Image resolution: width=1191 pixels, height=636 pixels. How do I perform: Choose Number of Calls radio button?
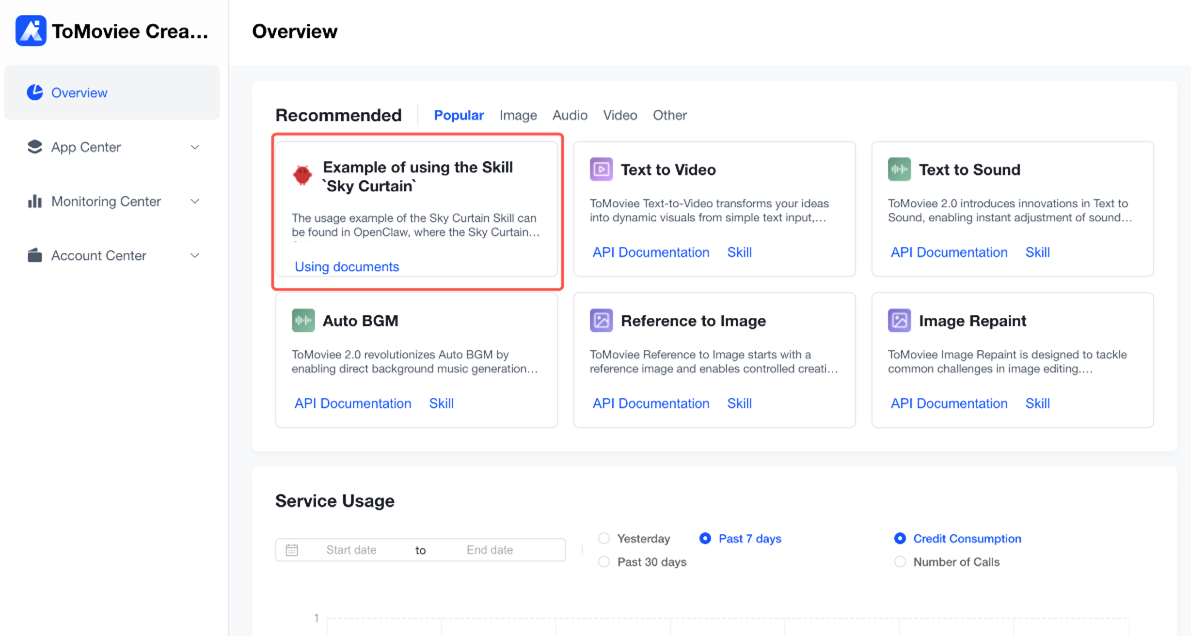(899, 562)
